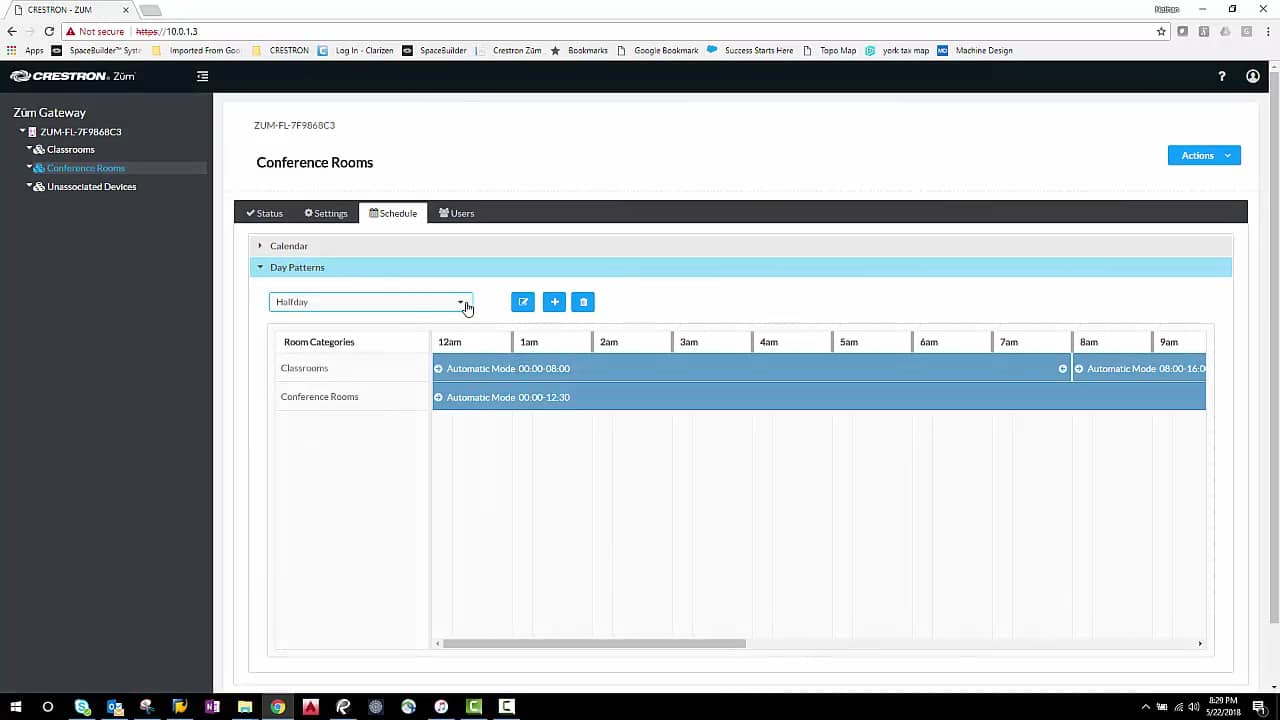This screenshot has width=1280, height=720.
Task: Click the 12am timeline header
Action: tap(471, 342)
